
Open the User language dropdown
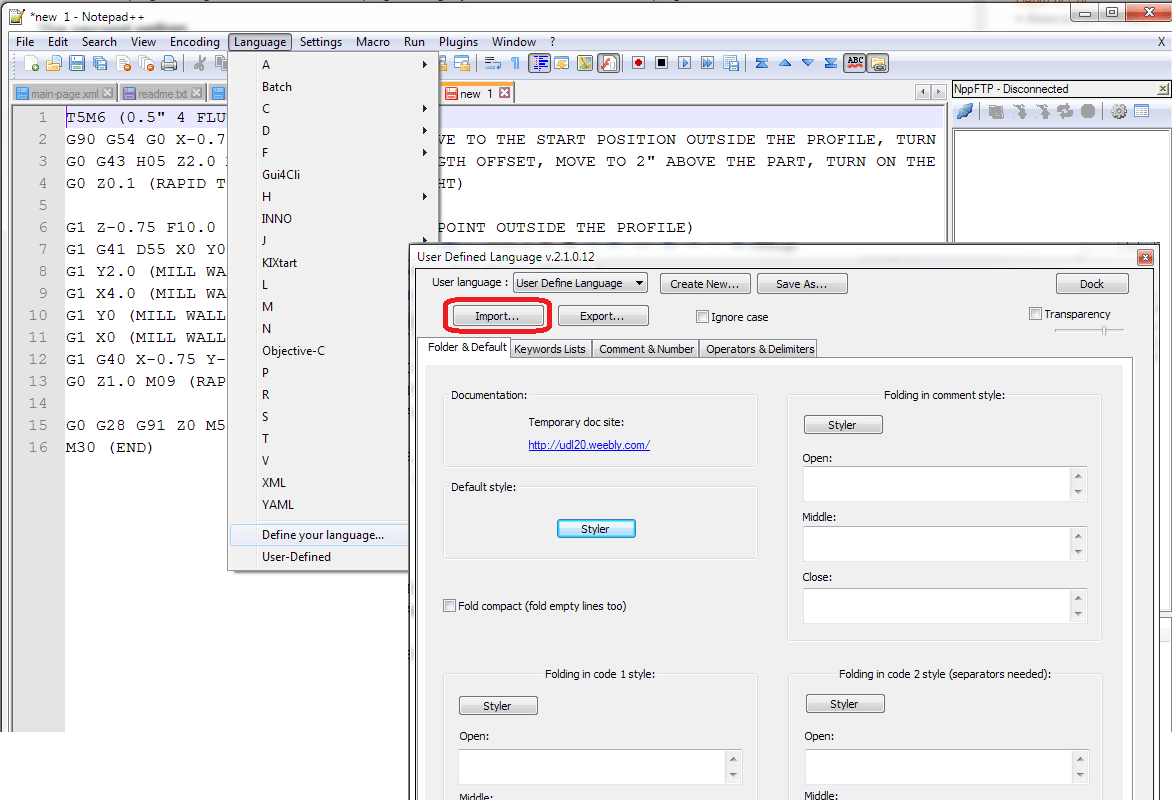pos(580,283)
